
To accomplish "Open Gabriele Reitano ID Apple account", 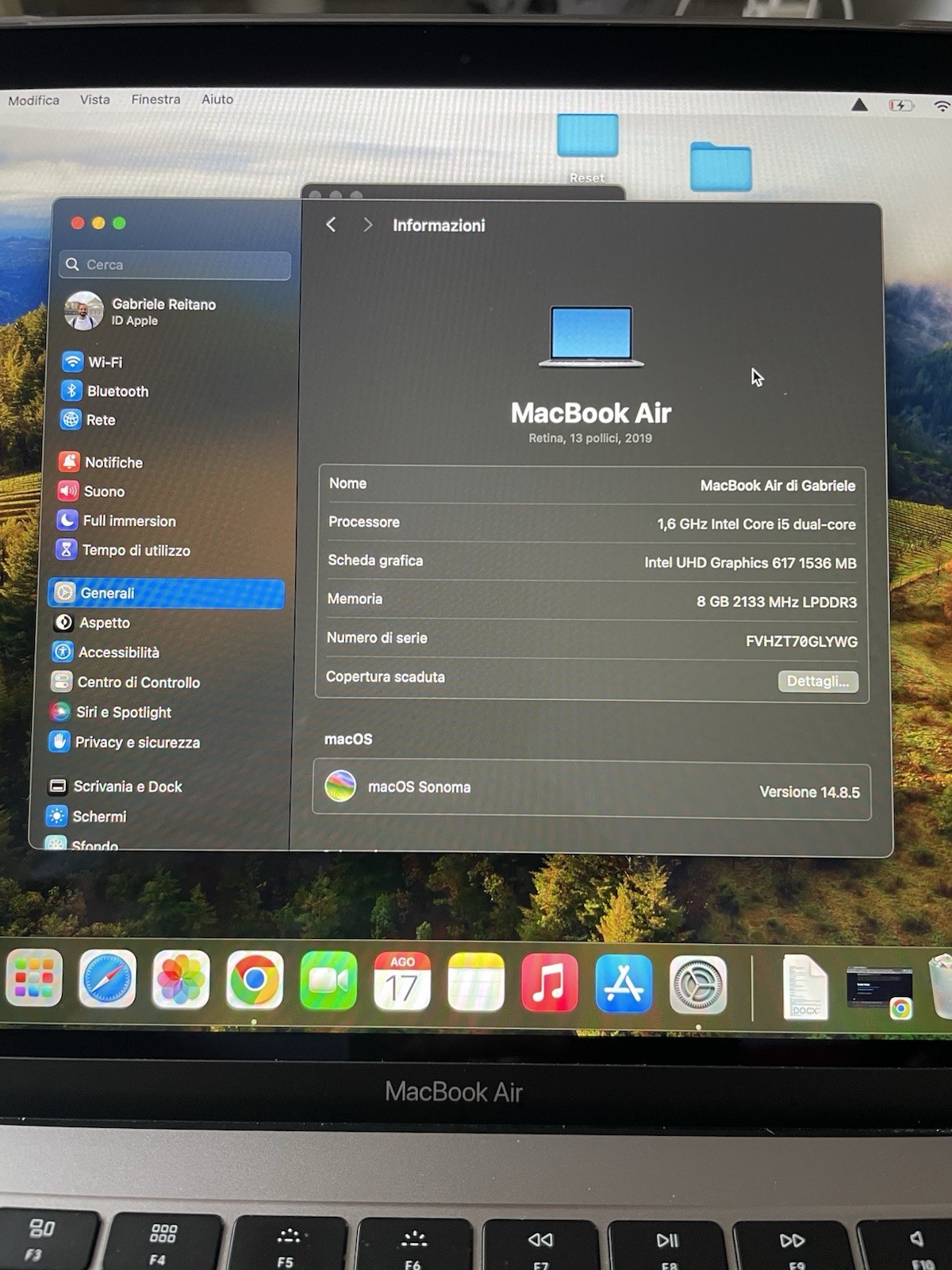I will (141, 311).
